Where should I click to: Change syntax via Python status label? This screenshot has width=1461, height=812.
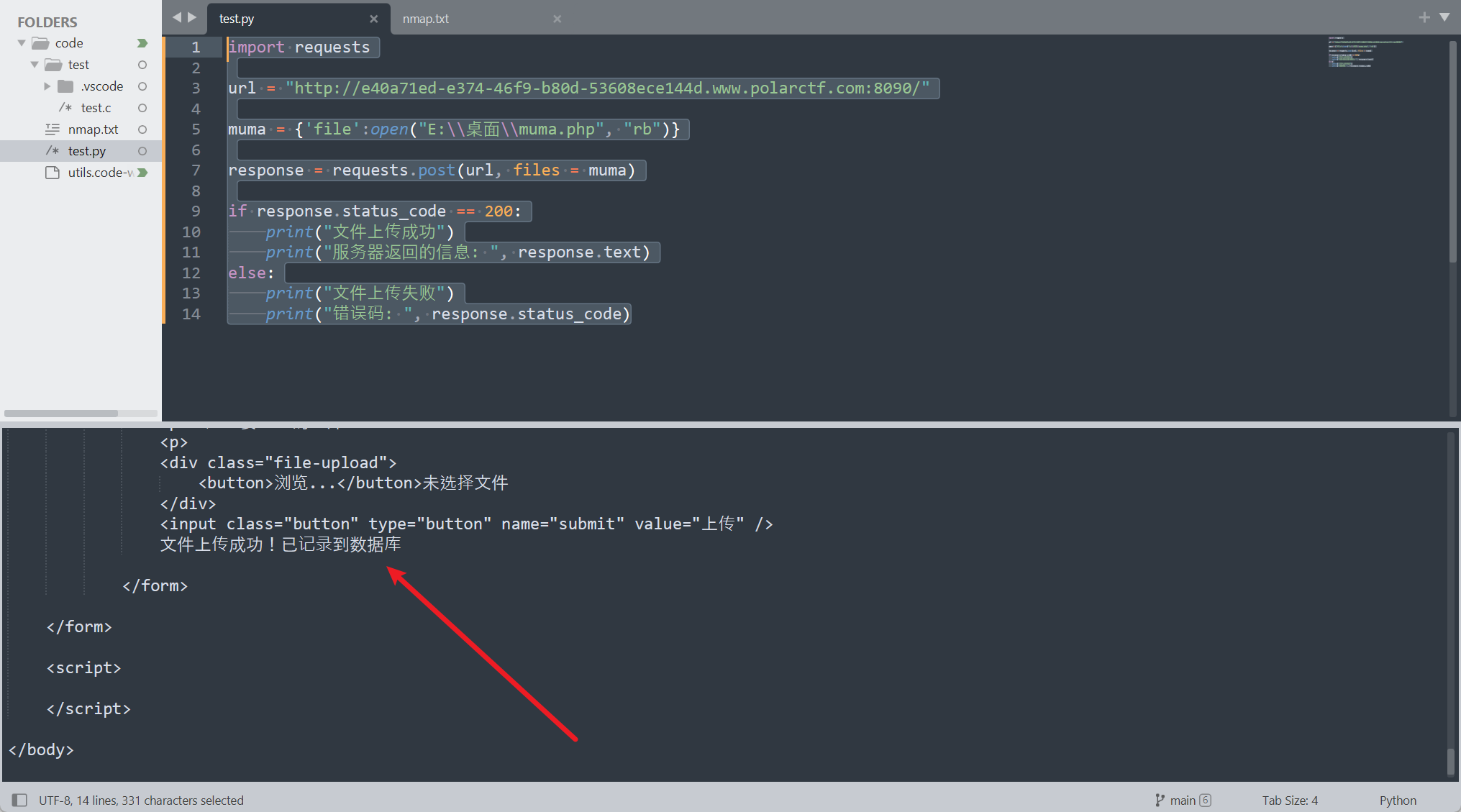tap(1397, 800)
